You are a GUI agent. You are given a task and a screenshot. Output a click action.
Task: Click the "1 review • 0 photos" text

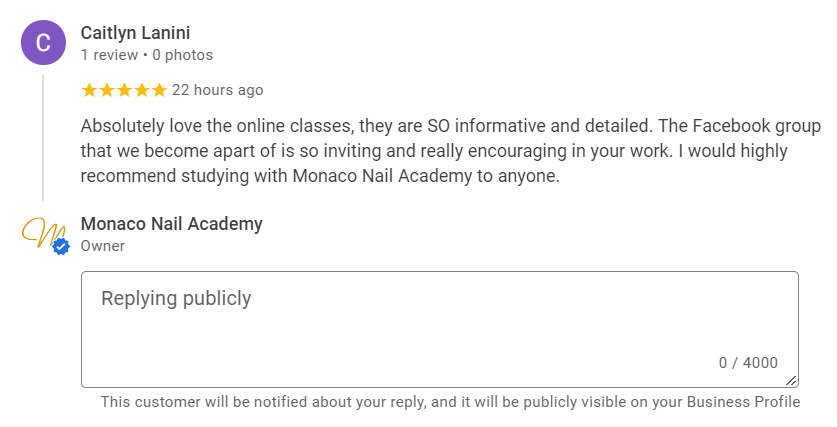click(x=146, y=55)
